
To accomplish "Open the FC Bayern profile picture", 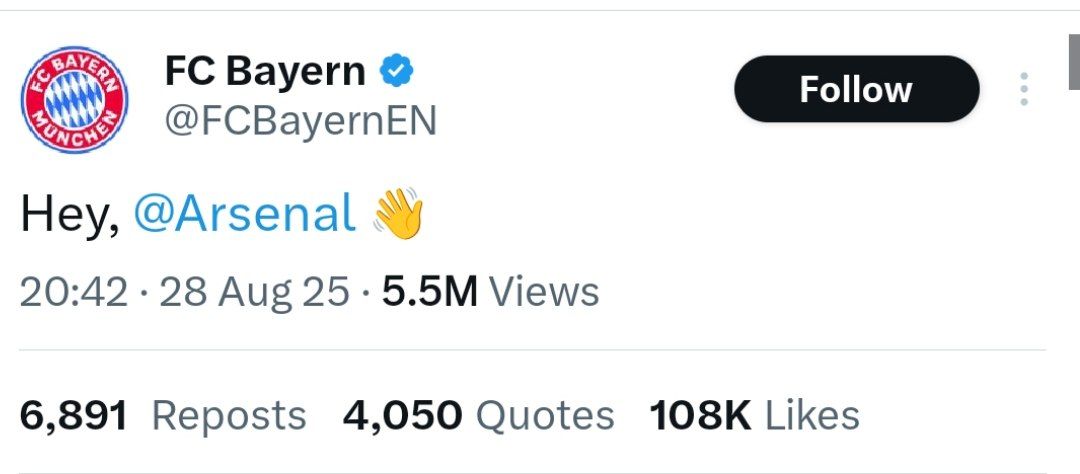I will (x=76, y=100).
